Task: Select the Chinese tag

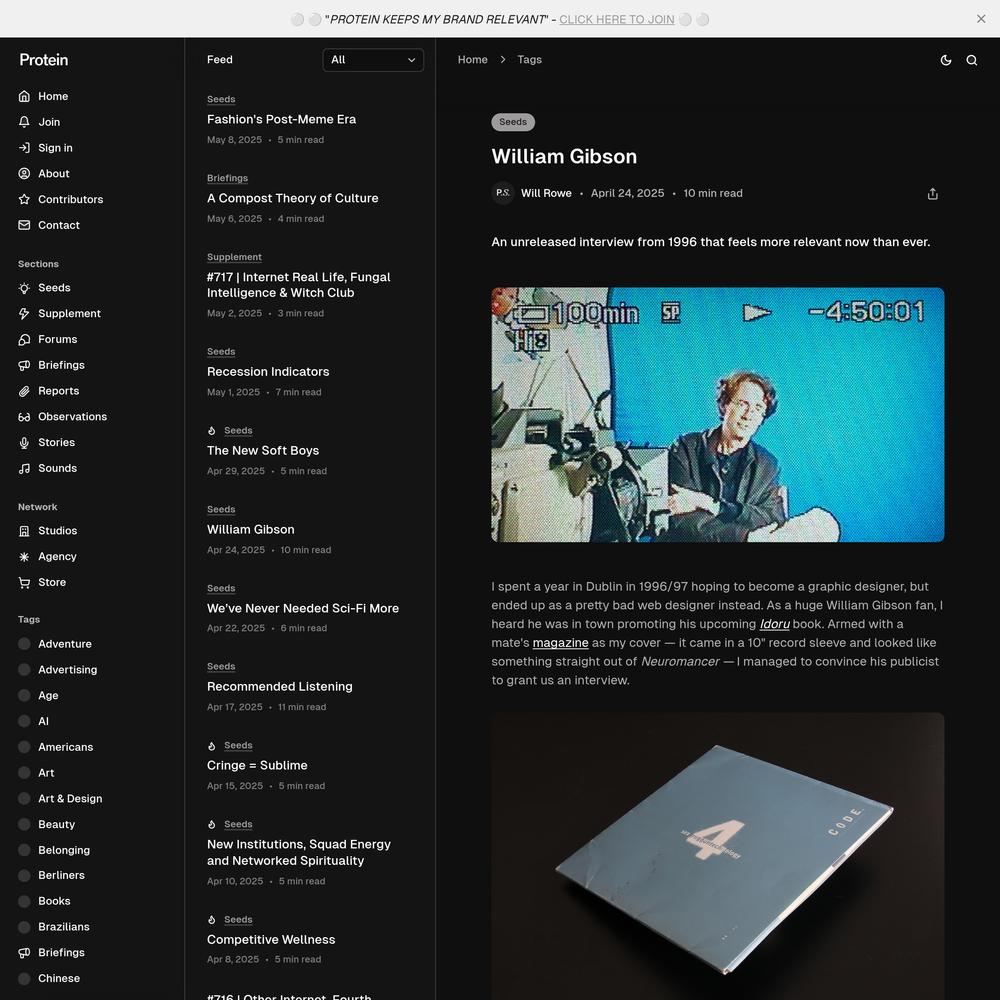Action: [59, 978]
